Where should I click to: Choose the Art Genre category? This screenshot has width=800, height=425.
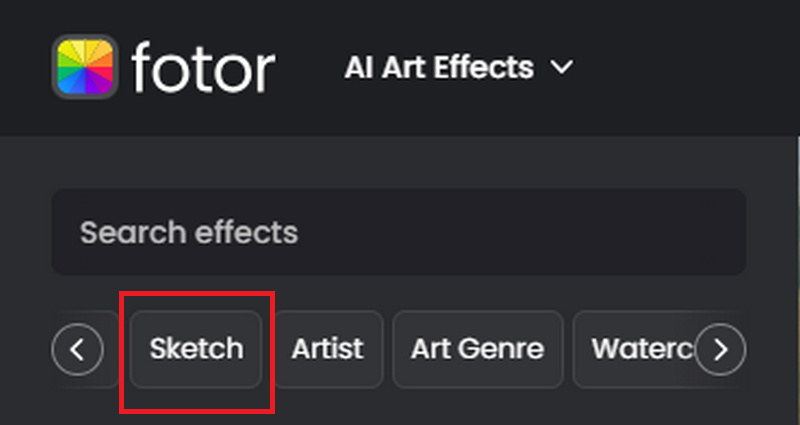pyautogui.click(x=478, y=349)
